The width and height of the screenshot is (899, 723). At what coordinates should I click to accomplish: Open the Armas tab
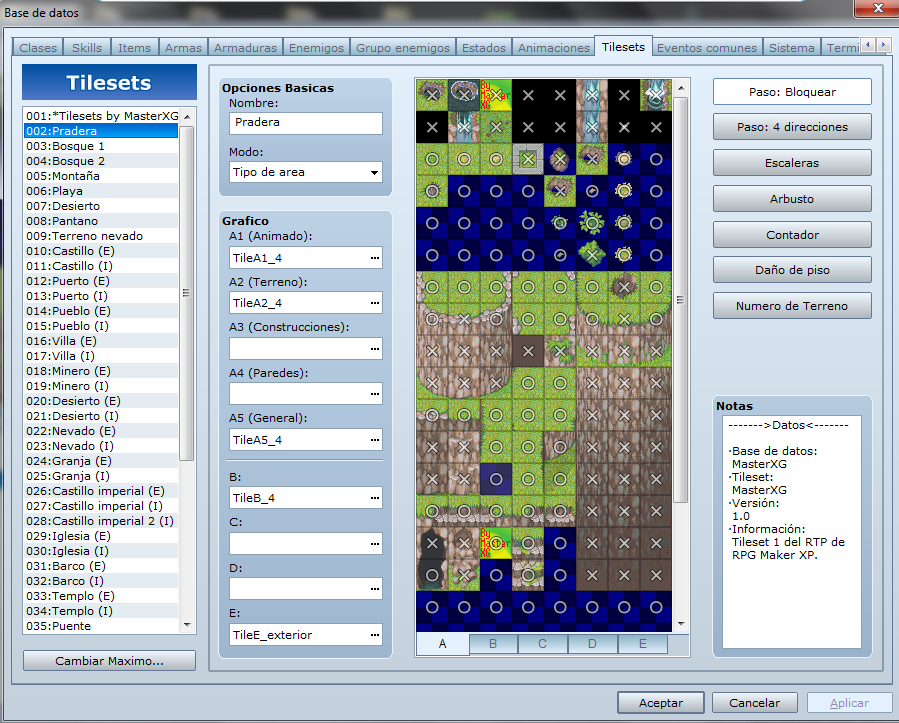[183, 48]
